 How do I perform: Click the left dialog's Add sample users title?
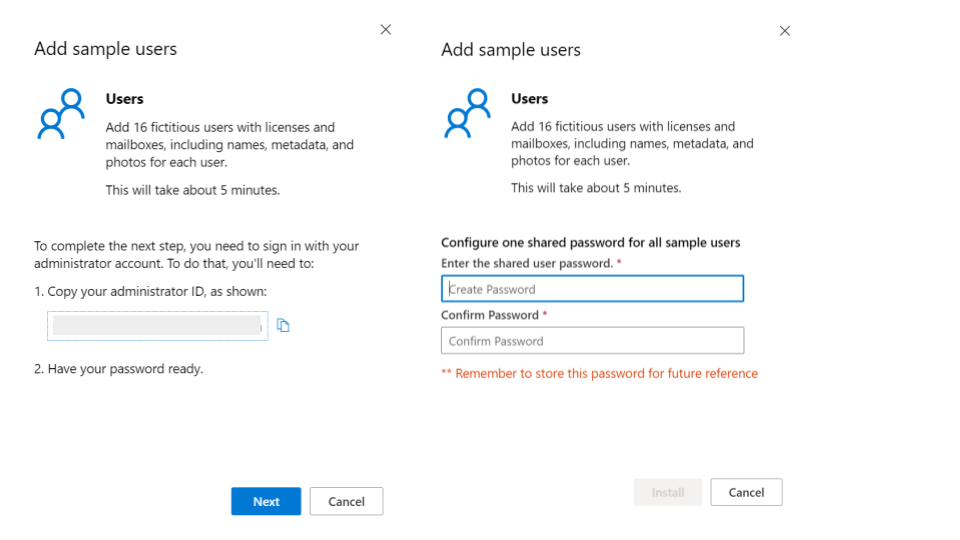105,49
